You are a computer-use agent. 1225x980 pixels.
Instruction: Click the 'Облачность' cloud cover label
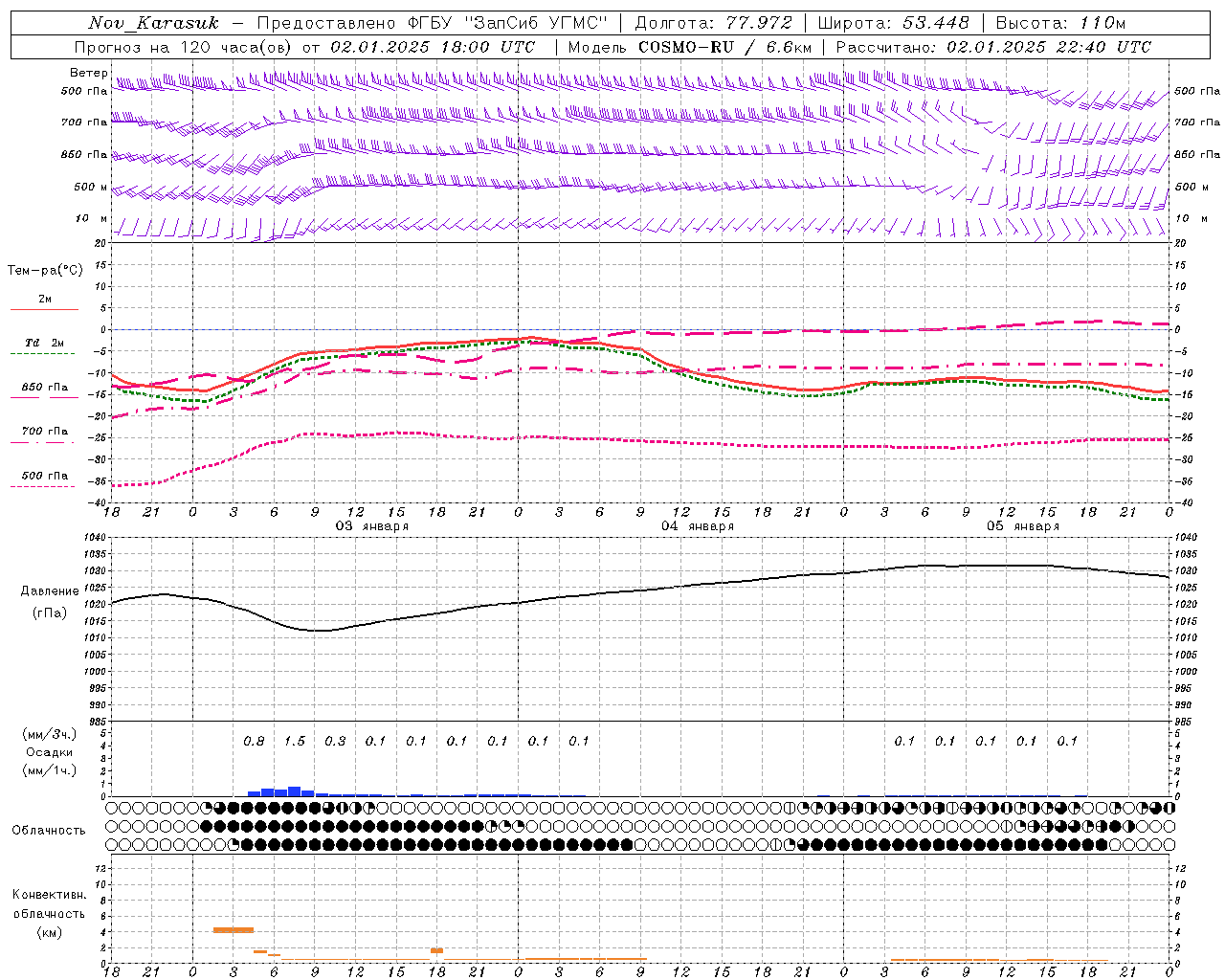49,830
